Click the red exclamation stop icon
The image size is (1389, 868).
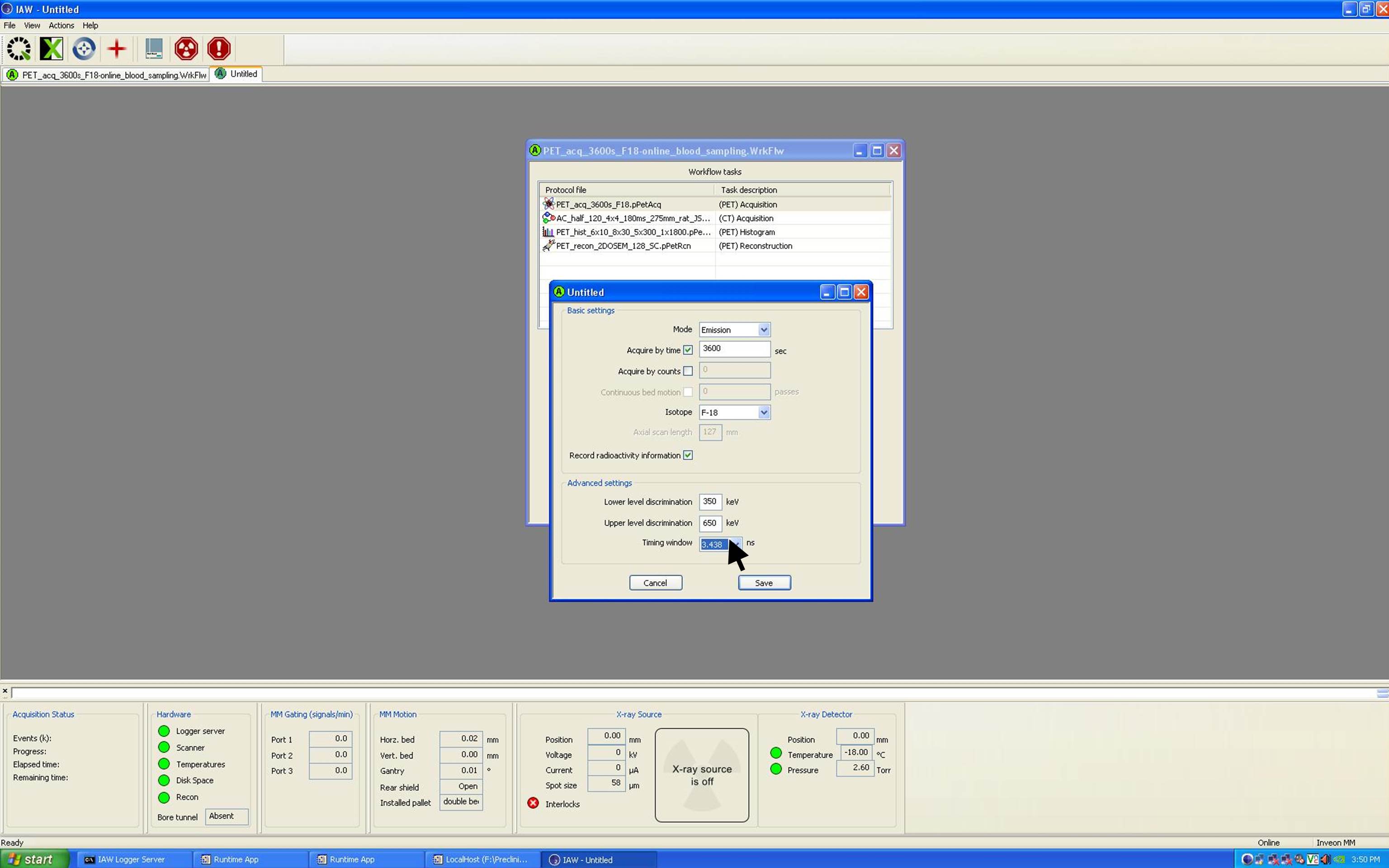click(219, 49)
